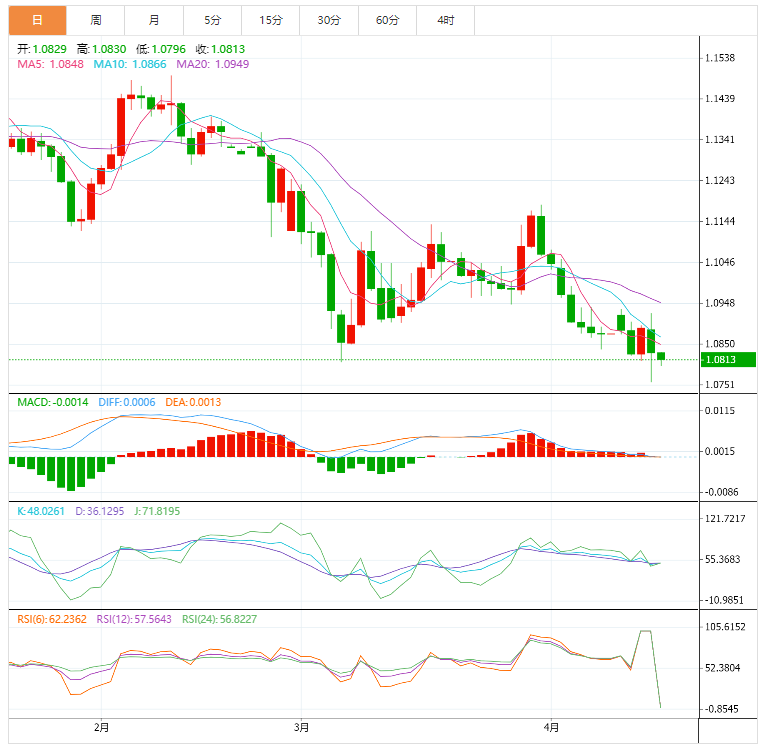Click the -0.8545 RSI axis label
This screenshot has height=751, width=763.
click(x=722, y=709)
